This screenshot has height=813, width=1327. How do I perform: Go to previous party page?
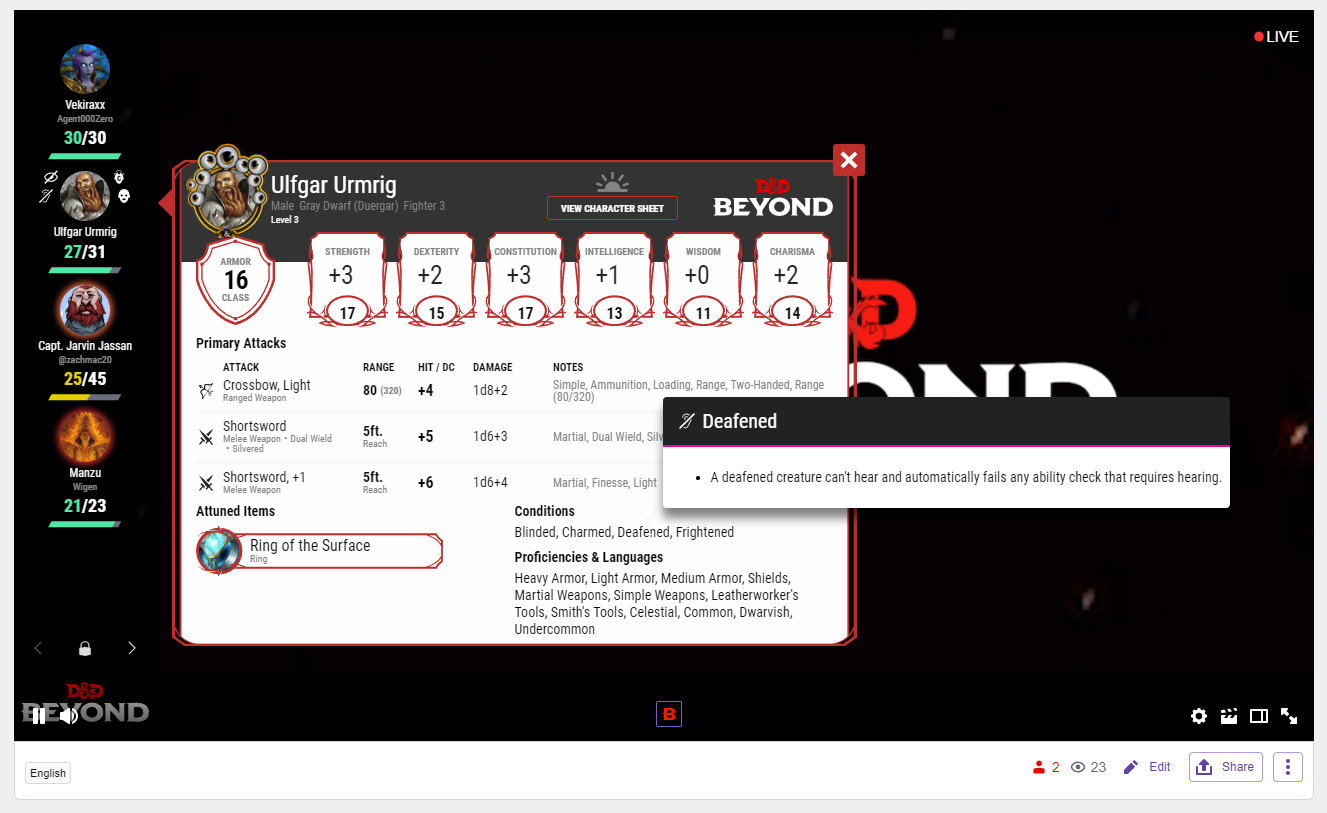click(38, 648)
